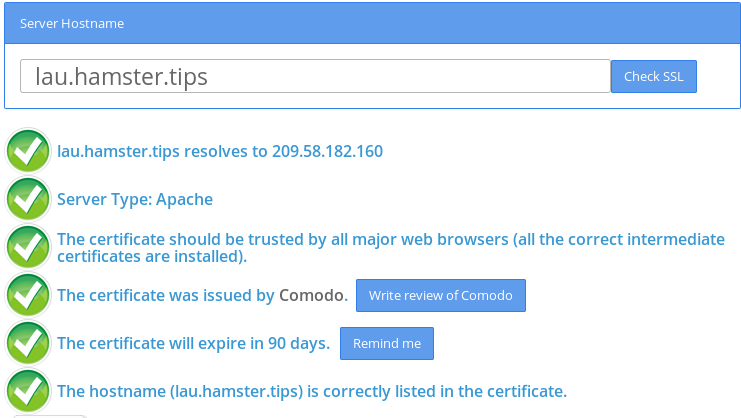Click the intermediate certificates are installed line

152,256
